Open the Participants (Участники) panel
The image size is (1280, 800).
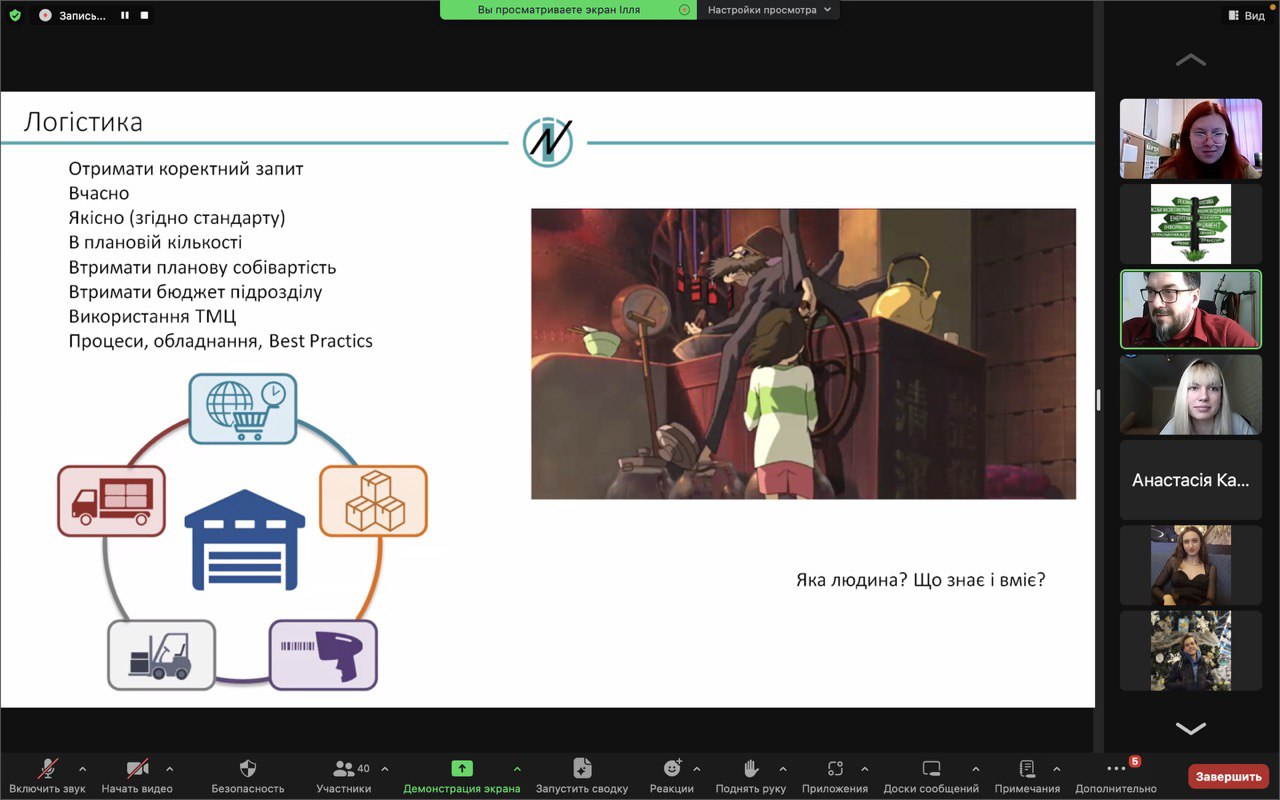(344, 769)
